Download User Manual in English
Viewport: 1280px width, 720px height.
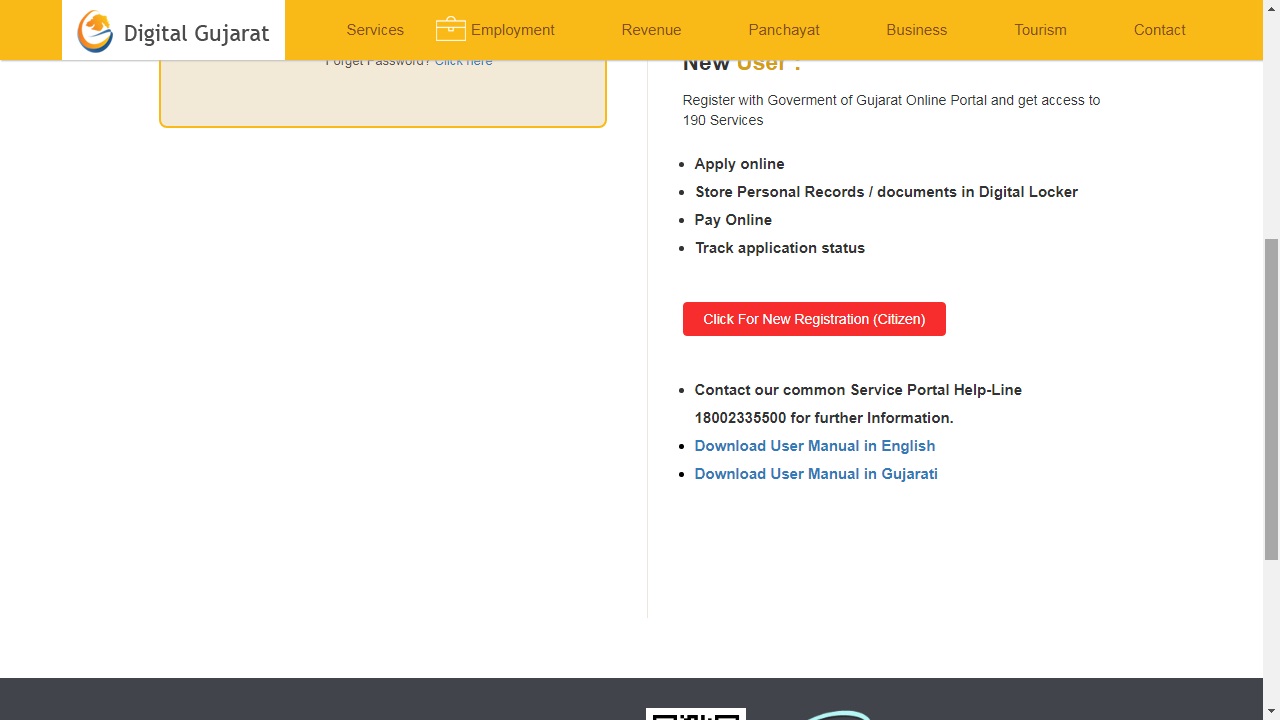point(814,445)
